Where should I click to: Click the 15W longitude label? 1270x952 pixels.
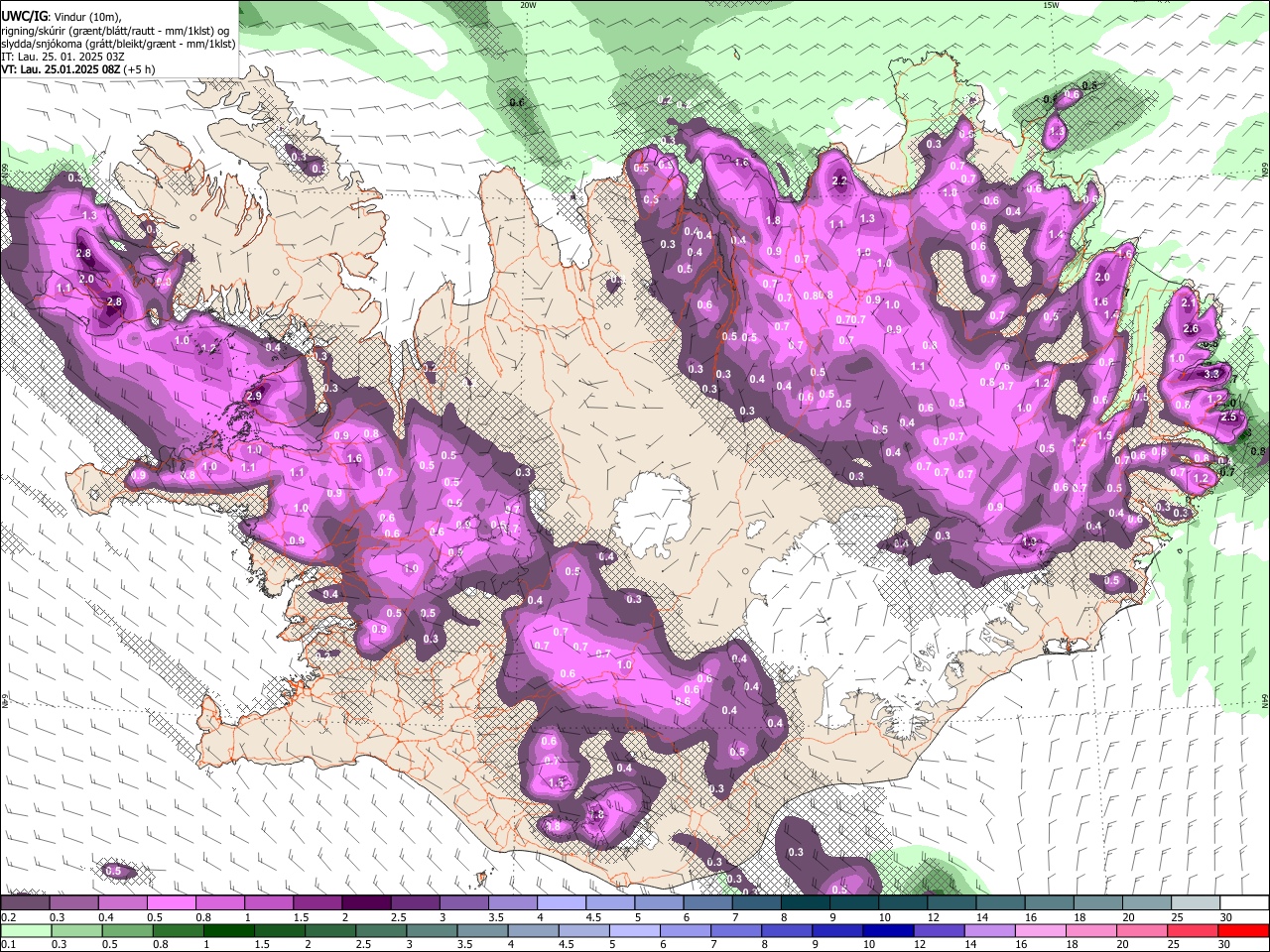[x=1051, y=5]
